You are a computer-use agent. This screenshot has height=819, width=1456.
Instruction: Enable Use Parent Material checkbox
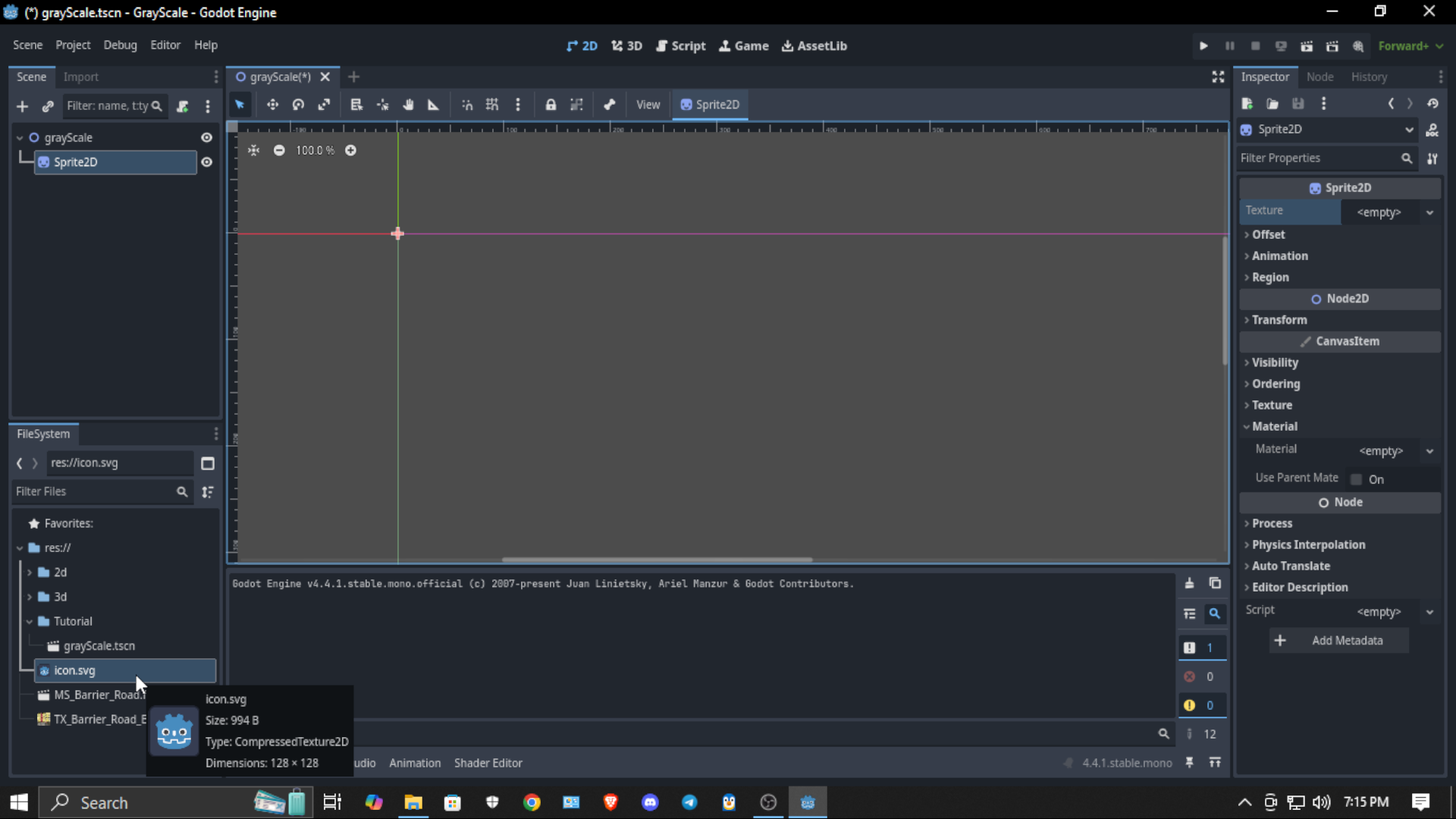click(x=1357, y=479)
